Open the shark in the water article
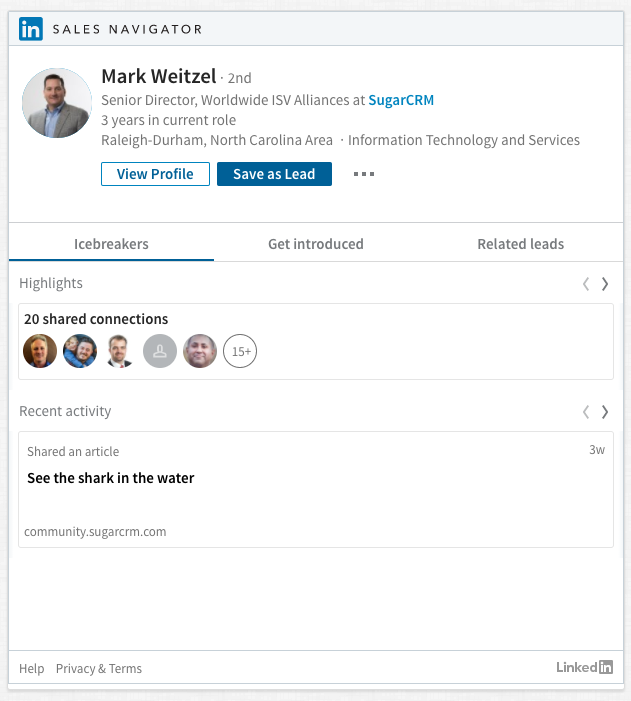 click(x=111, y=478)
